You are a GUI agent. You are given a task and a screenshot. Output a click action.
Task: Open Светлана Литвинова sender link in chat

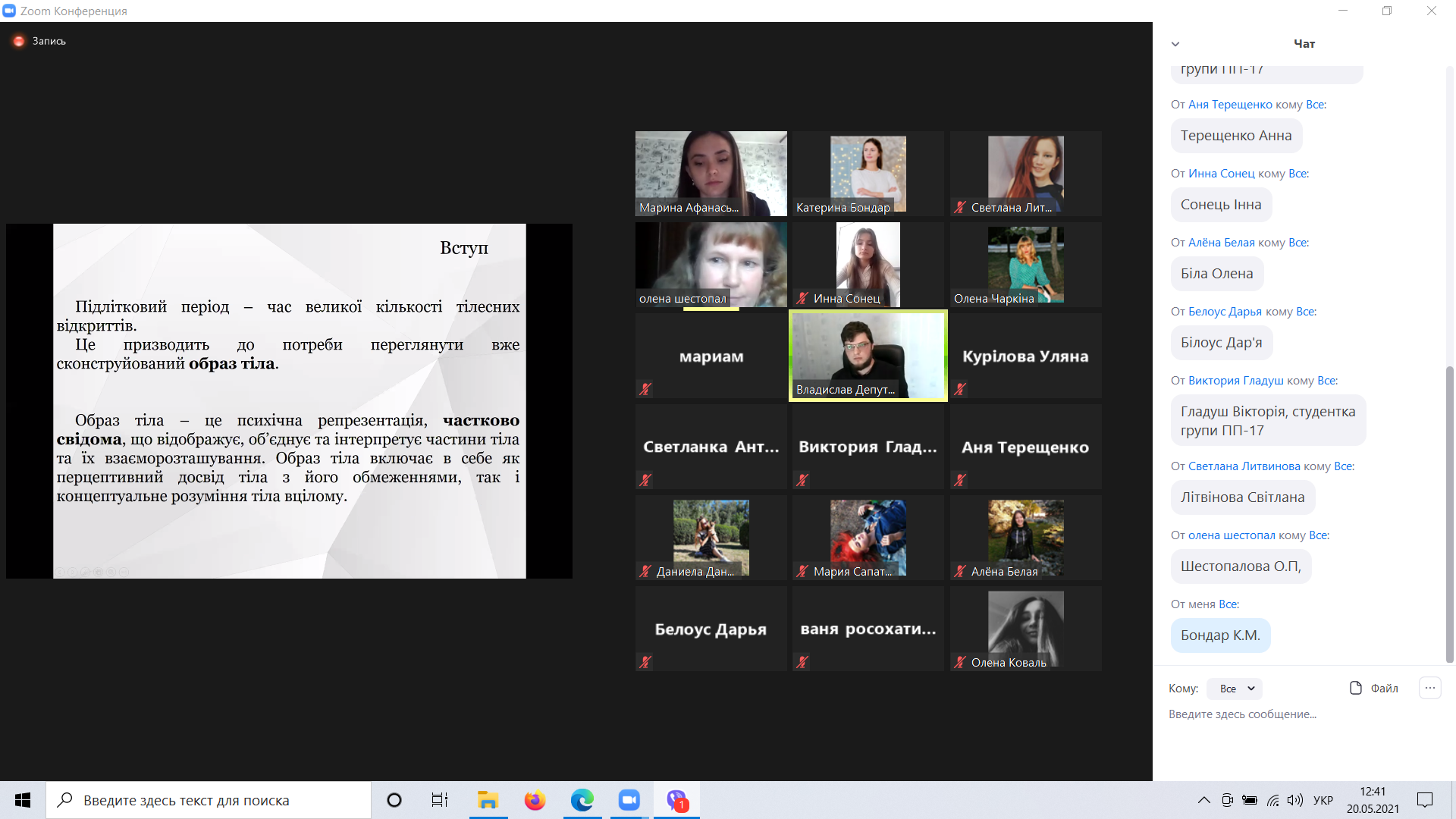[x=1244, y=466]
